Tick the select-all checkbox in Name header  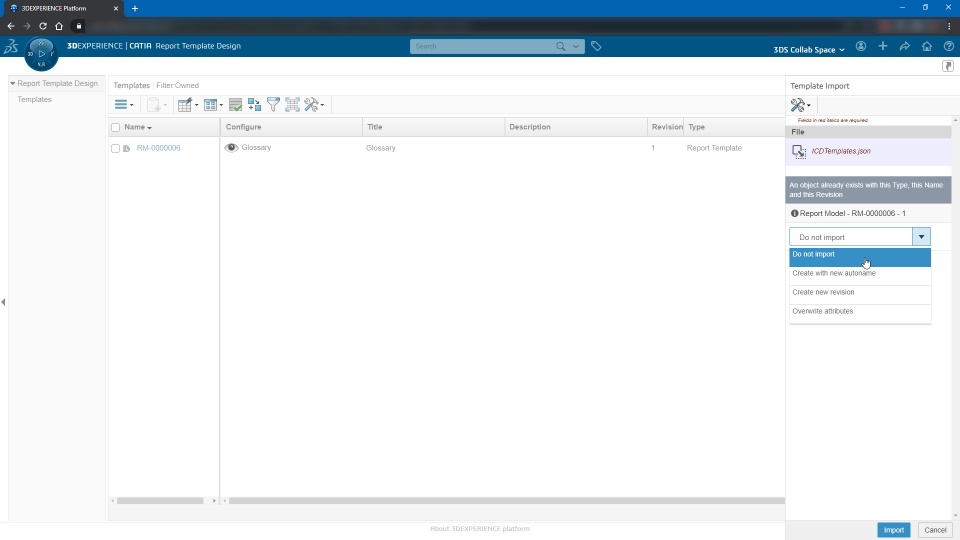116,127
